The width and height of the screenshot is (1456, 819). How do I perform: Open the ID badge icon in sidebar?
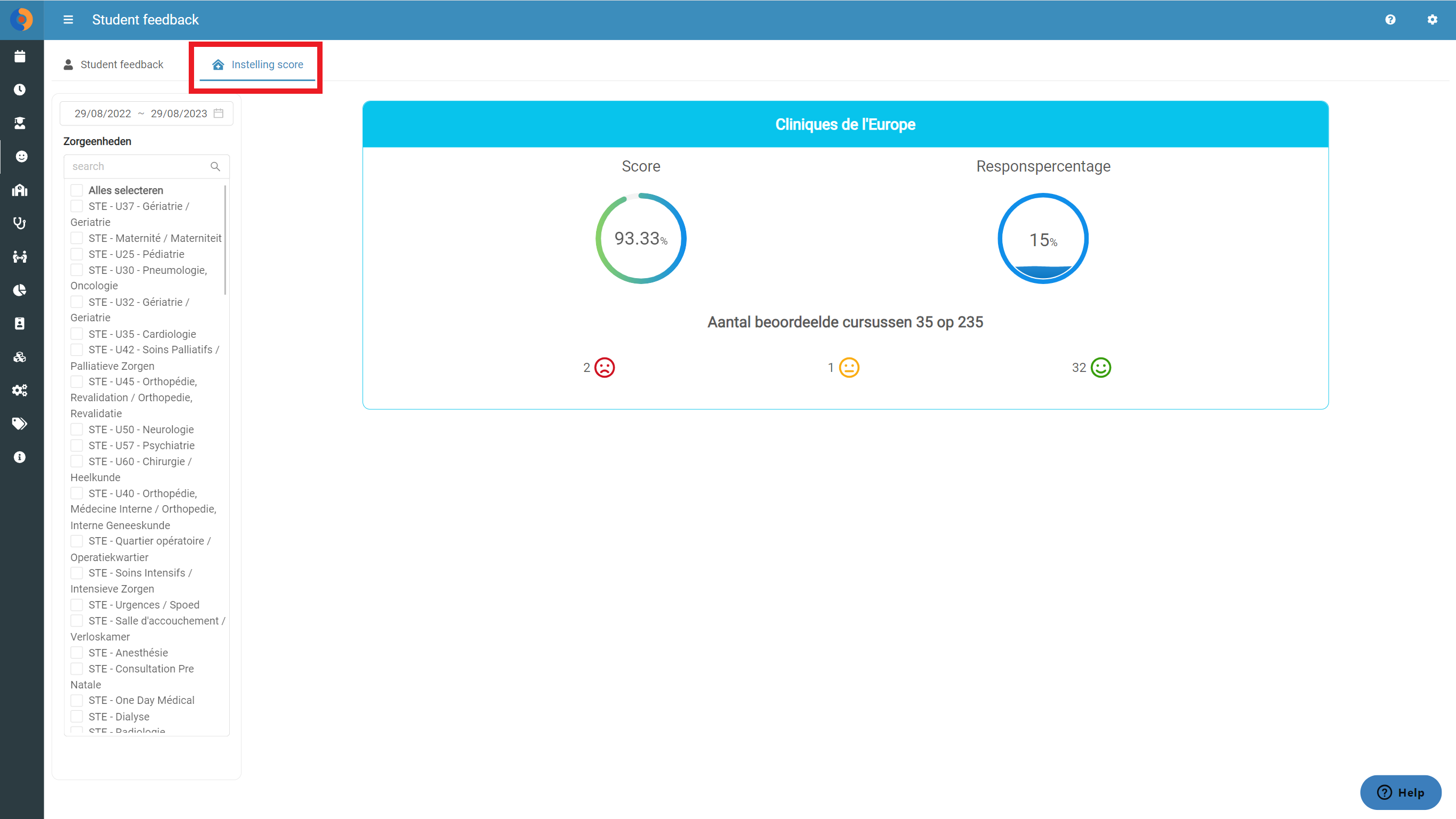[x=20, y=323]
